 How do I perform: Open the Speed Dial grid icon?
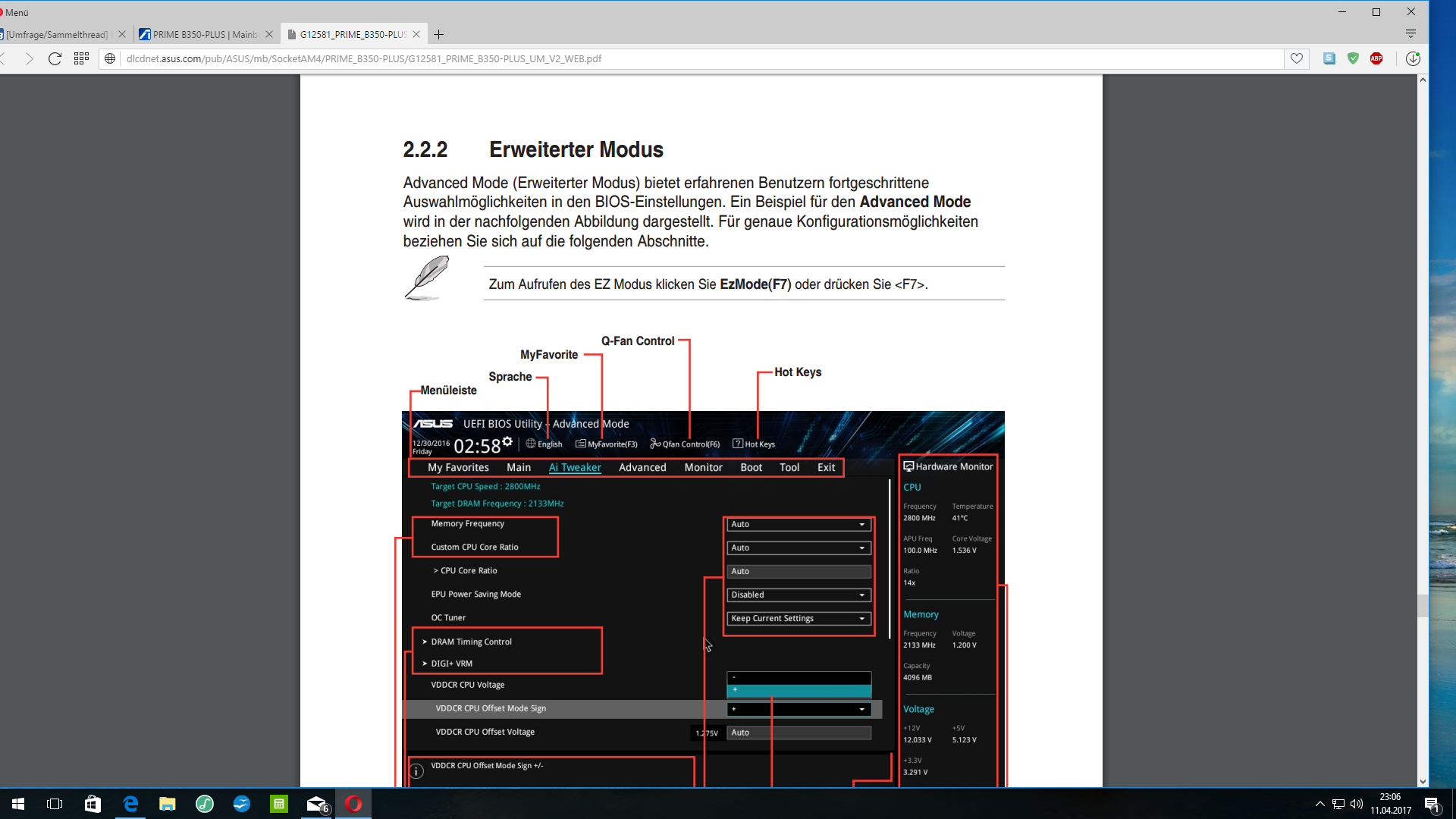click(81, 58)
